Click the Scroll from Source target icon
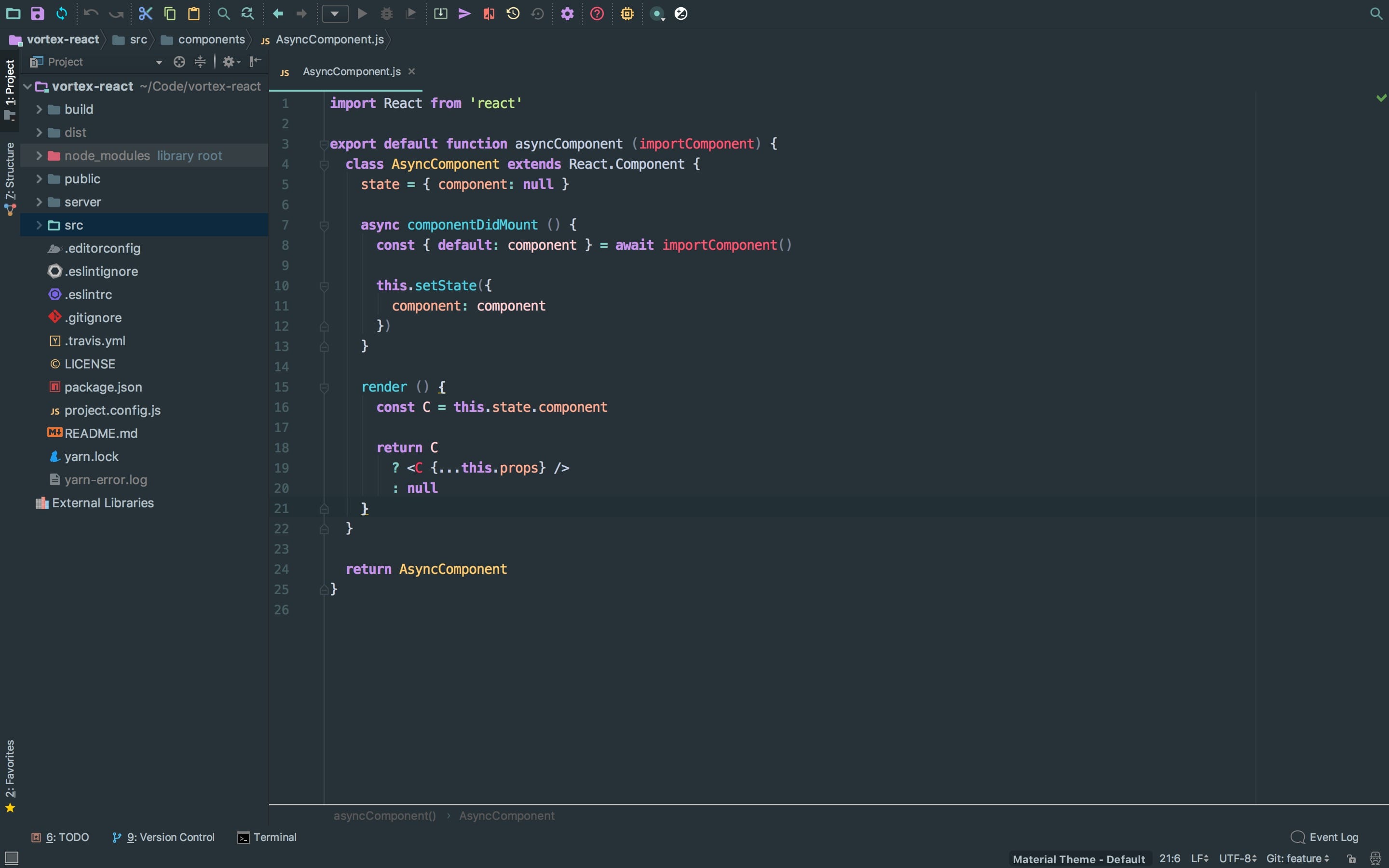This screenshot has width=1389, height=868. [x=179, y=62]
